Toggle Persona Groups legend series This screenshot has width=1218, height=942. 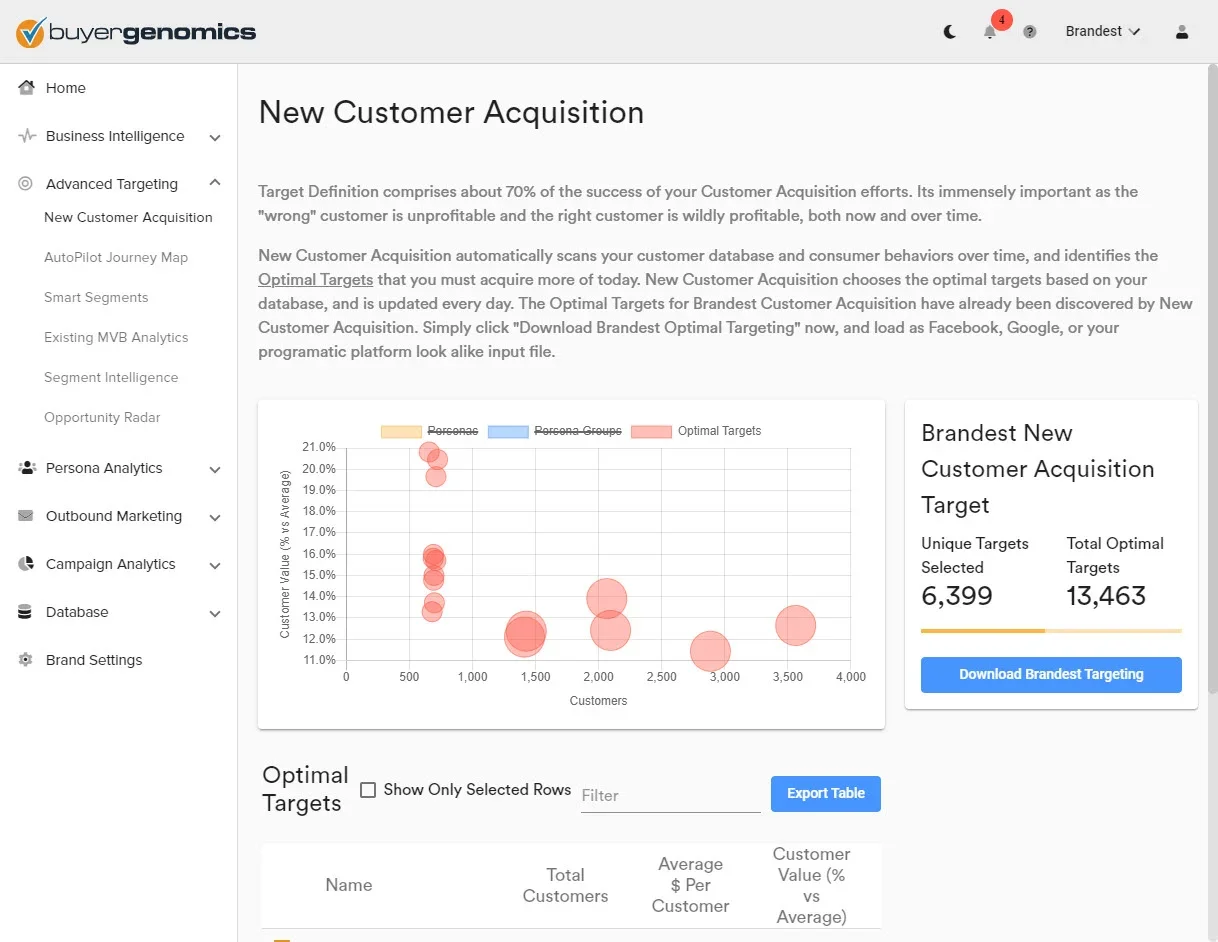tap(508, 431)
